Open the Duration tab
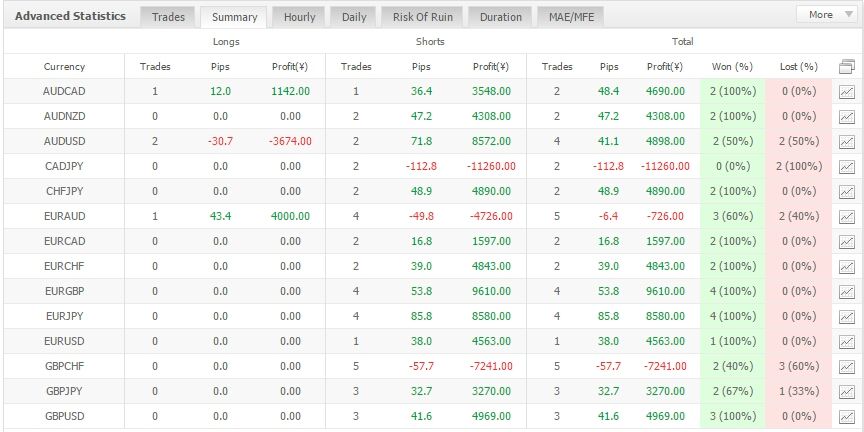Viewport: 864px width, 432px height. point(500,17)
